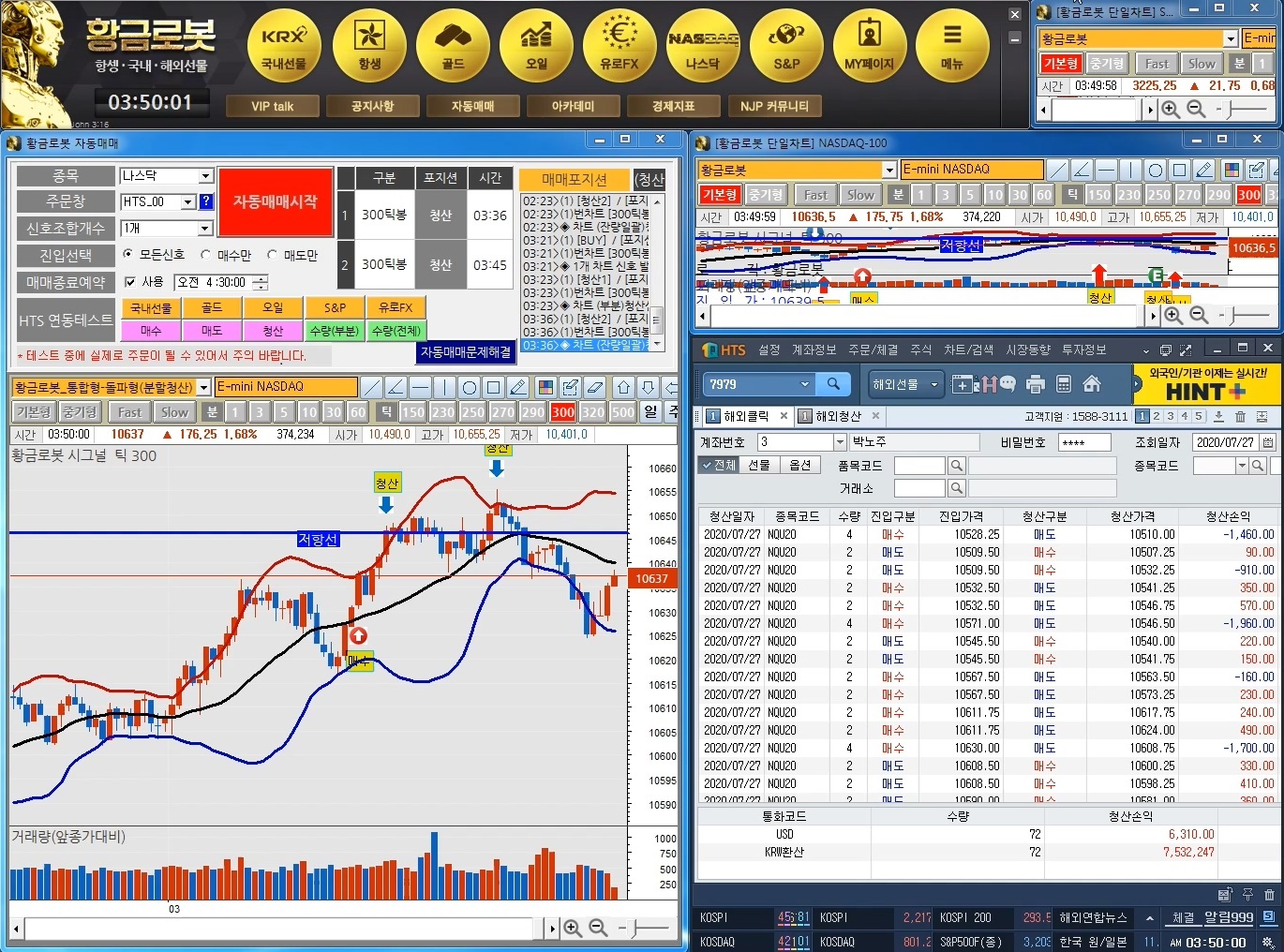
Task: Open the S&P globe icon
Action: click(x=786, y=45)
